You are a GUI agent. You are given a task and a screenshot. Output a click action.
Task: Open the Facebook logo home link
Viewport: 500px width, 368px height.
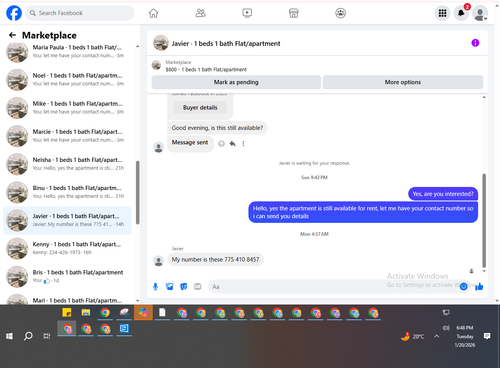pyautogui.click(x=14, y=13)
